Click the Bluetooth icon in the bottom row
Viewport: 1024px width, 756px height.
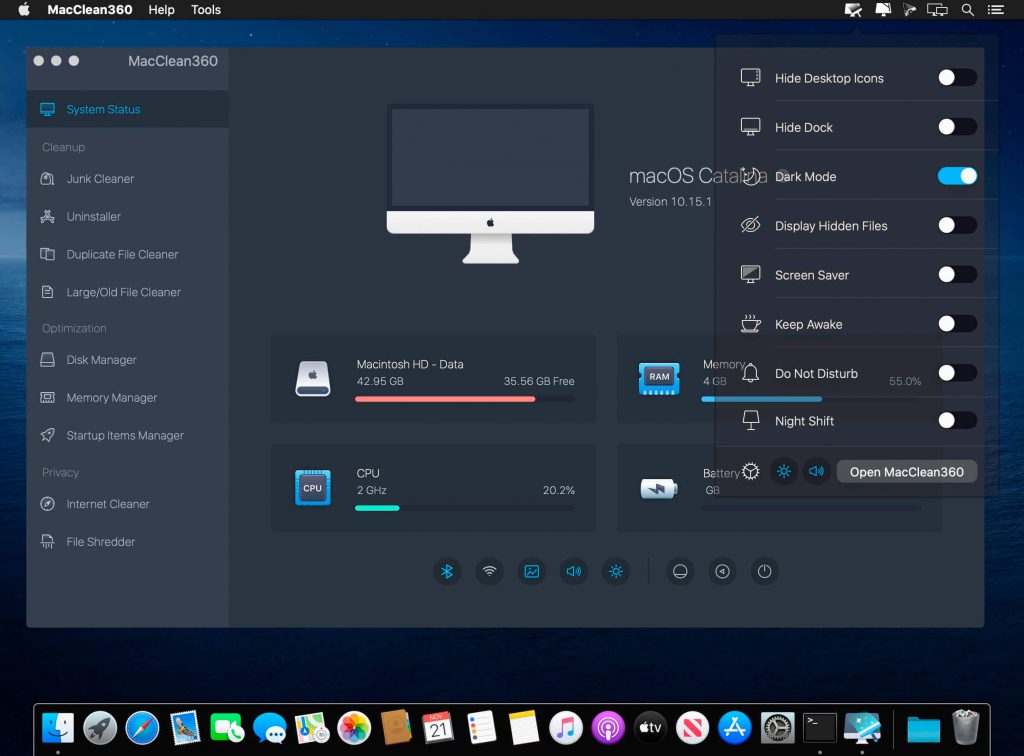[x=448, y=572]
